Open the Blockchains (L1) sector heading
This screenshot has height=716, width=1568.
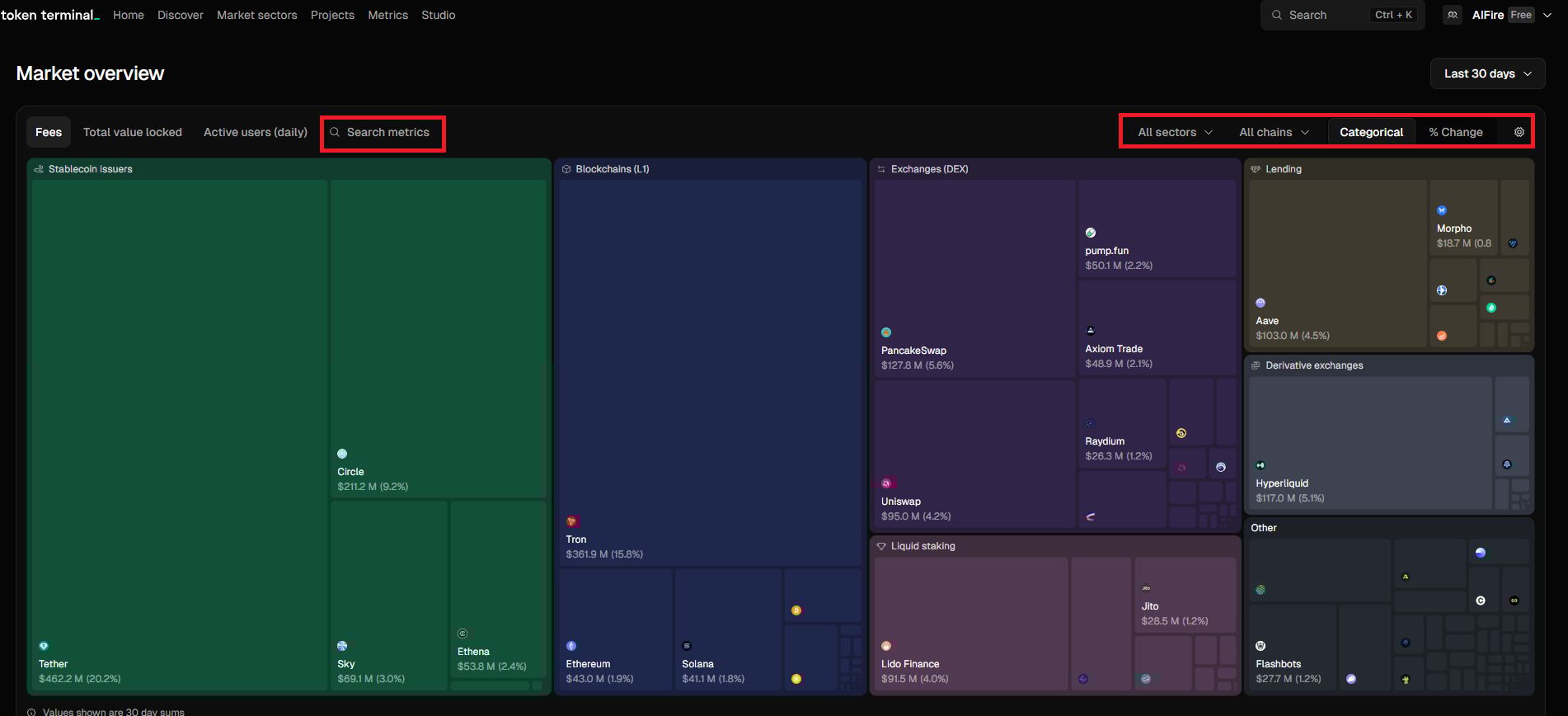pyautogui.click(x=613, y=169)
